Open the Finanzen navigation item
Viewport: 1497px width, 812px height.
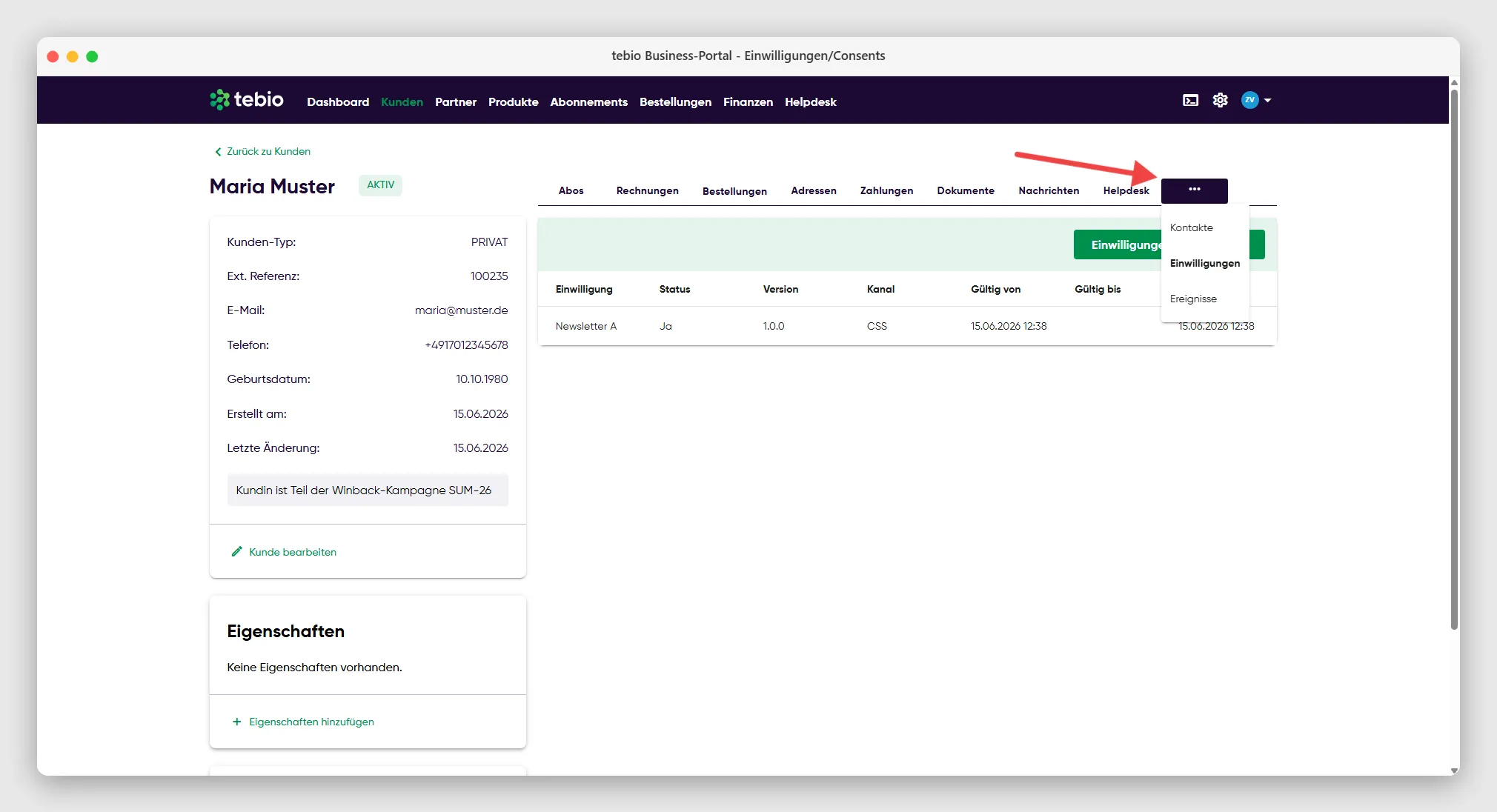pos(748,102)
